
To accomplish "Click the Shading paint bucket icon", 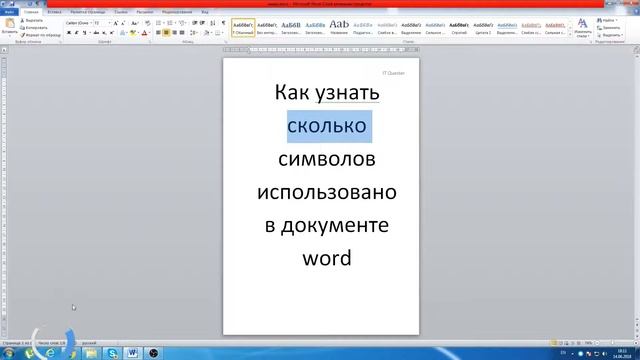I will tap(207, 33).
